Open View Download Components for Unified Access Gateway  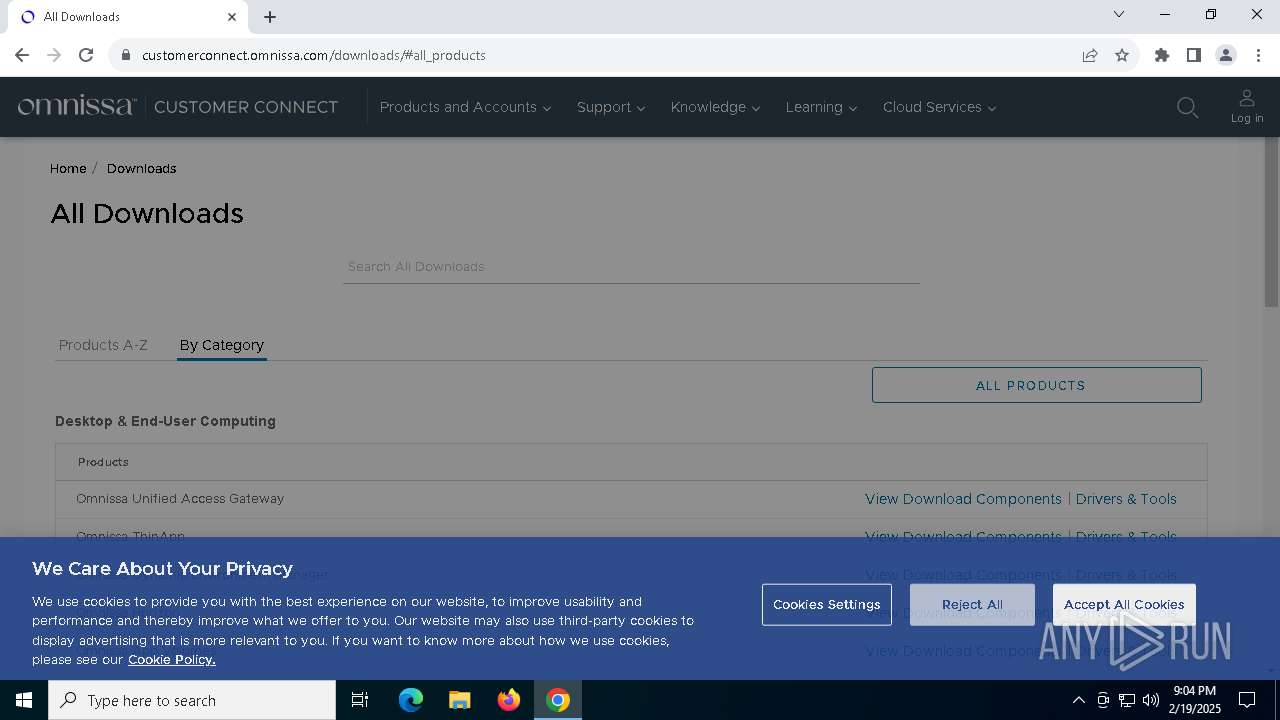[963, 499]
